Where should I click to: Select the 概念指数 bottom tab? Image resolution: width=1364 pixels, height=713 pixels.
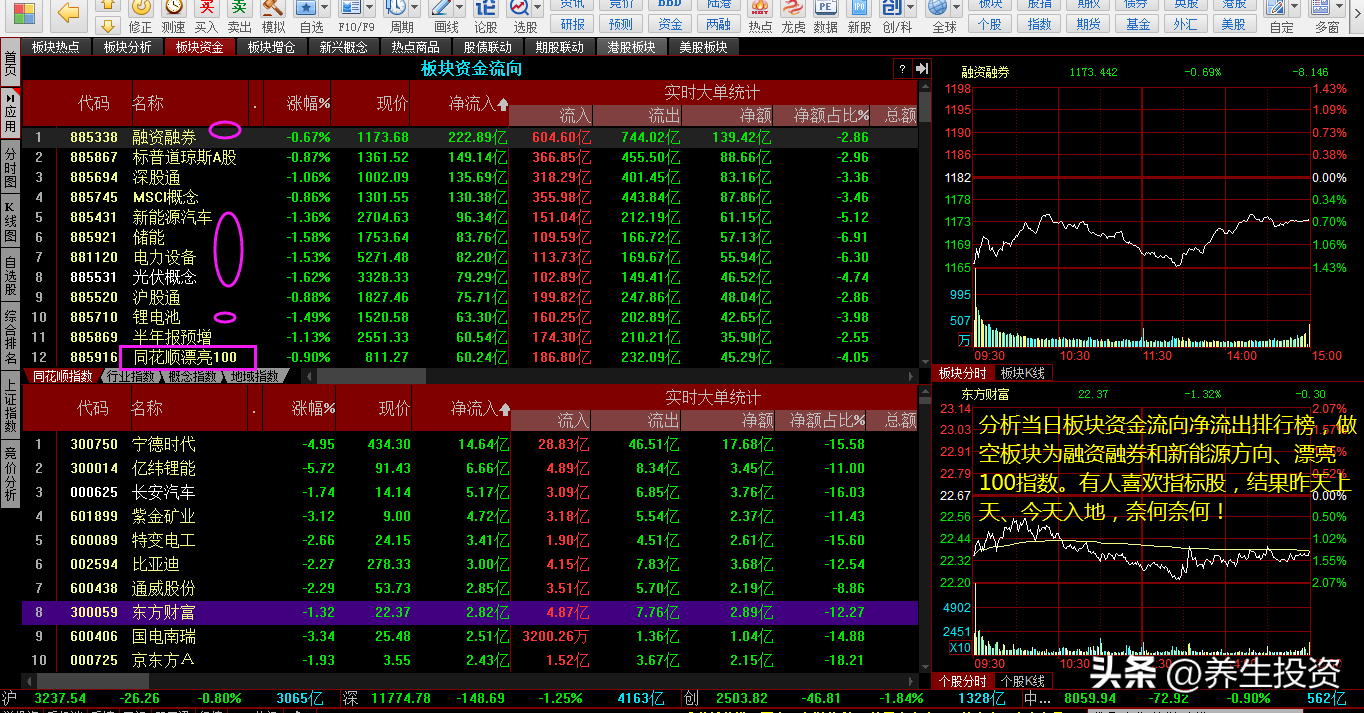(192, 377)
